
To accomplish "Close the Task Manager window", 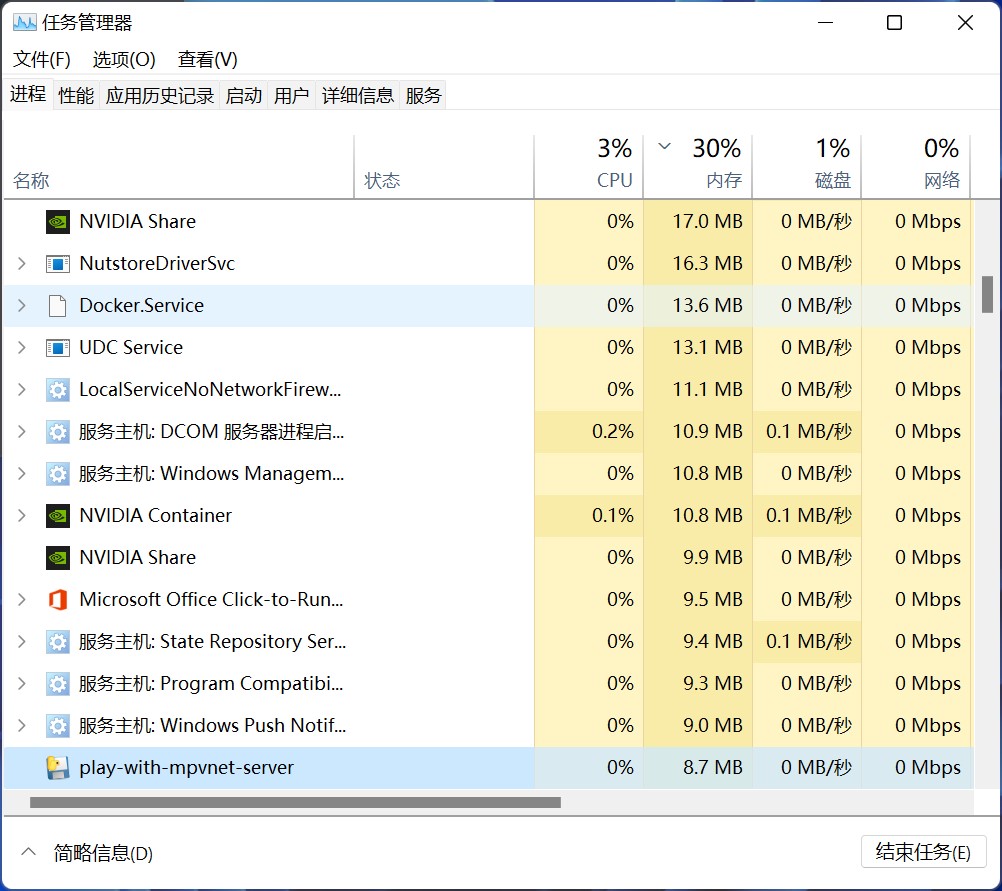I will [966, 23].
